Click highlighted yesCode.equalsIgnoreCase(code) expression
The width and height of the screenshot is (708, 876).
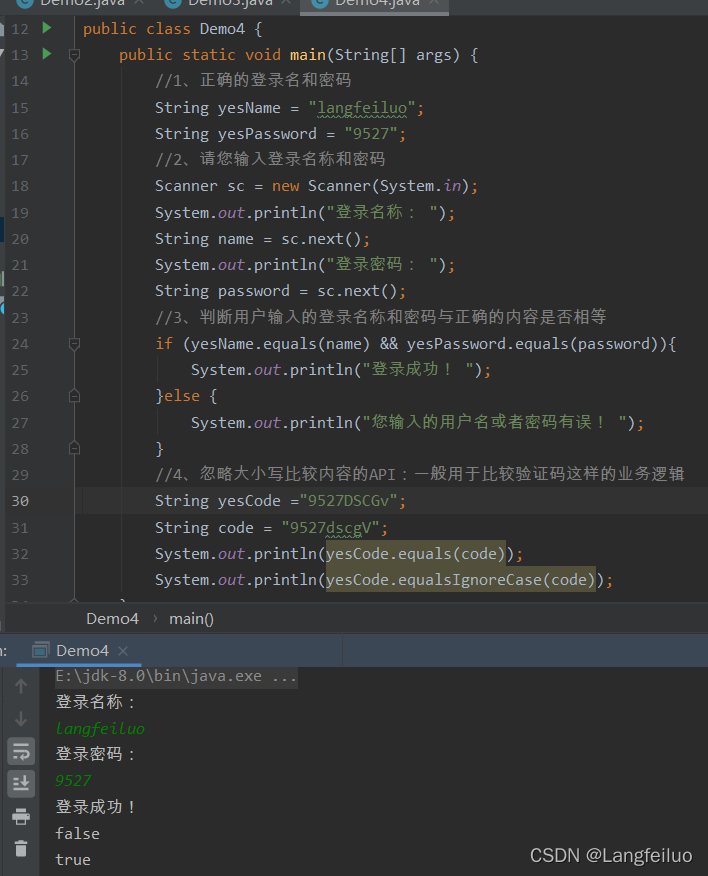tap(460, 580)
